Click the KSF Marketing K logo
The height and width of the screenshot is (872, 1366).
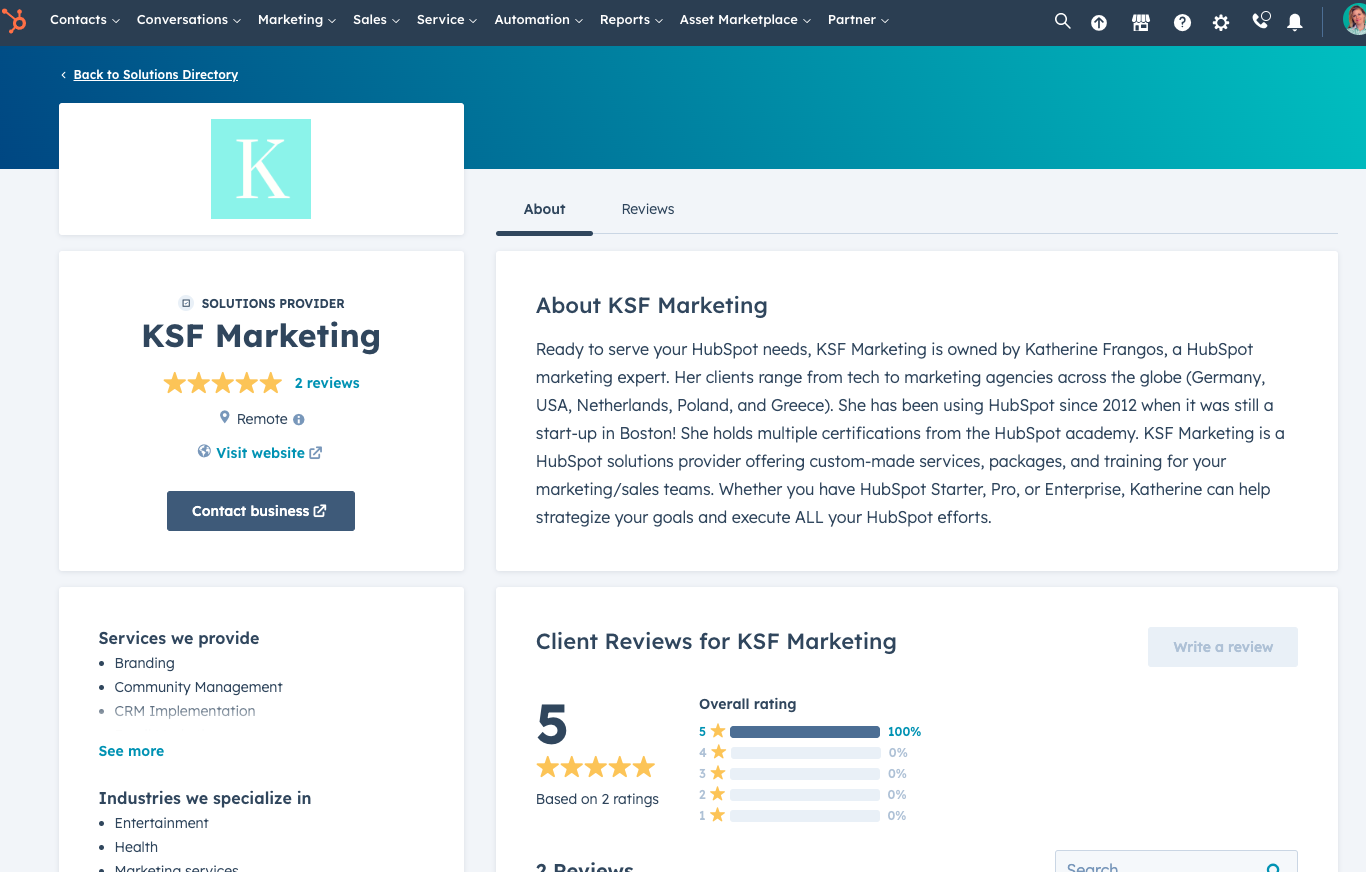point(261,169)
